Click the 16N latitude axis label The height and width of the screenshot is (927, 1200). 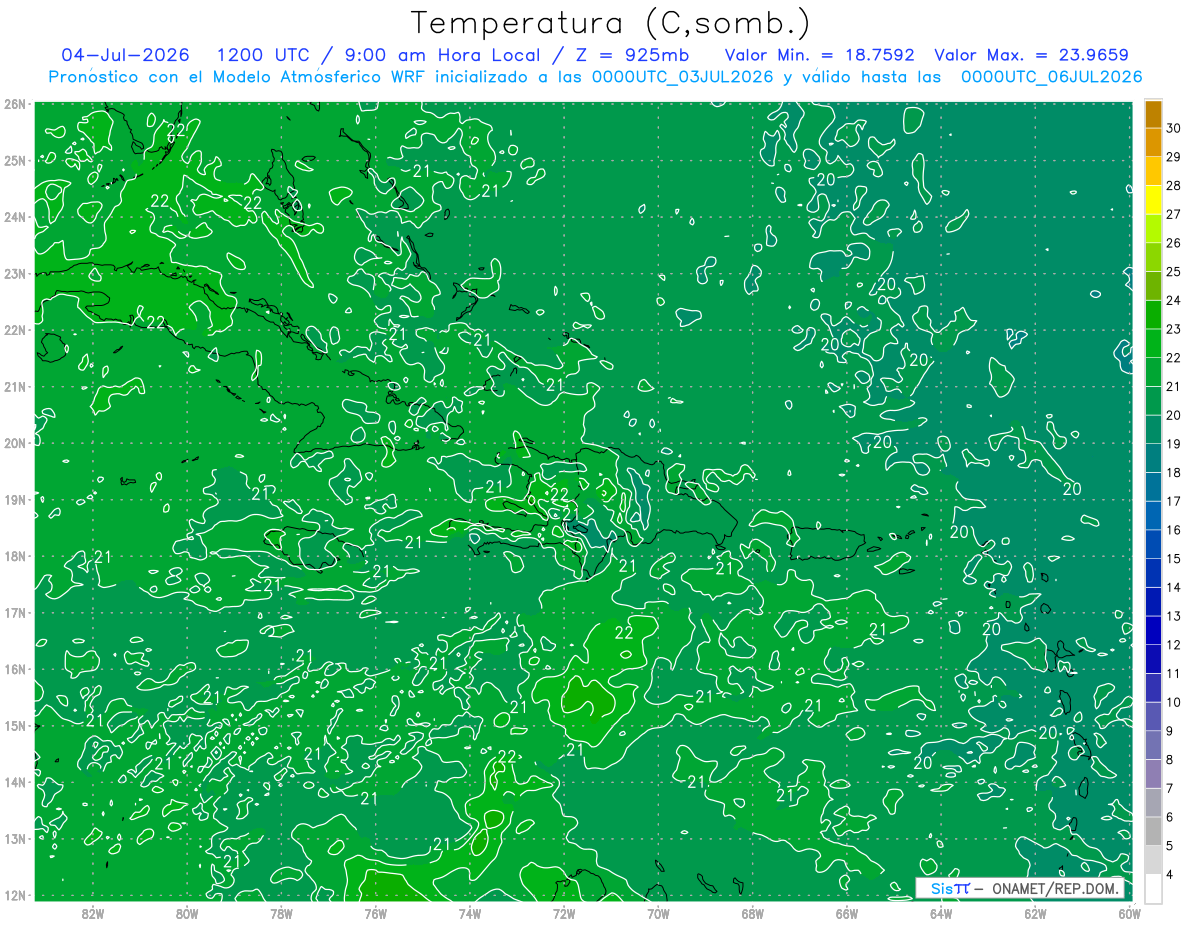pos(16,669)
